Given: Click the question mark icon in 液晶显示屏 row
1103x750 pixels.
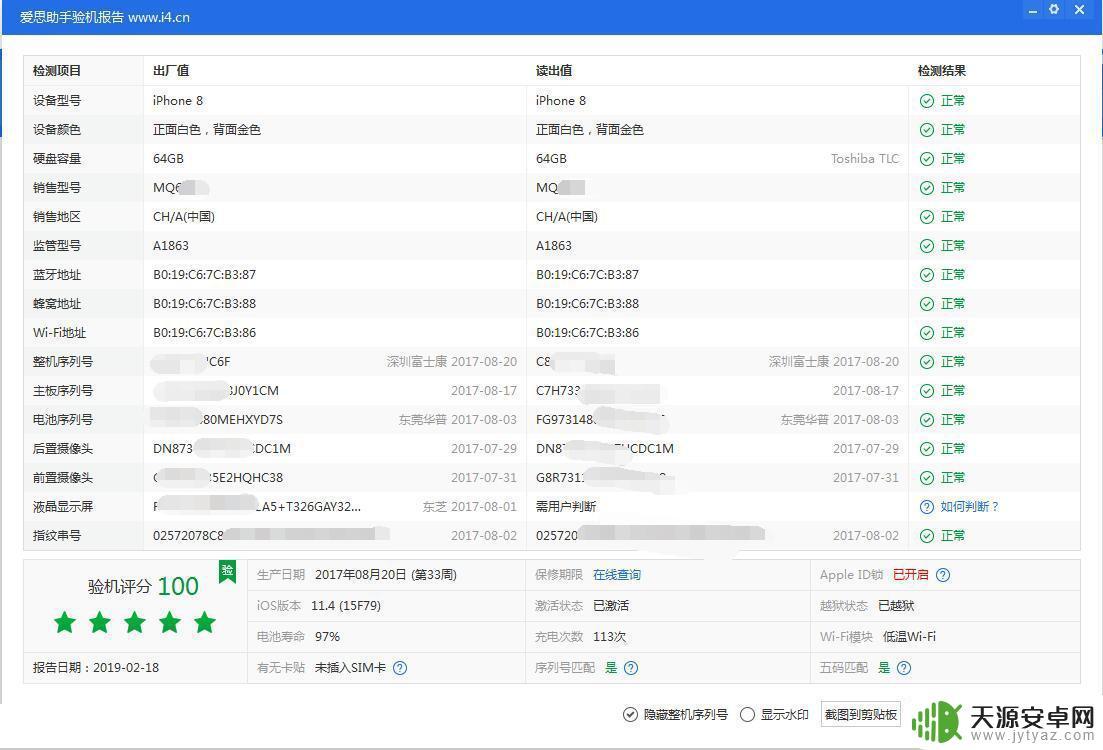Looking at the screenshot, I should click(926, 507).
